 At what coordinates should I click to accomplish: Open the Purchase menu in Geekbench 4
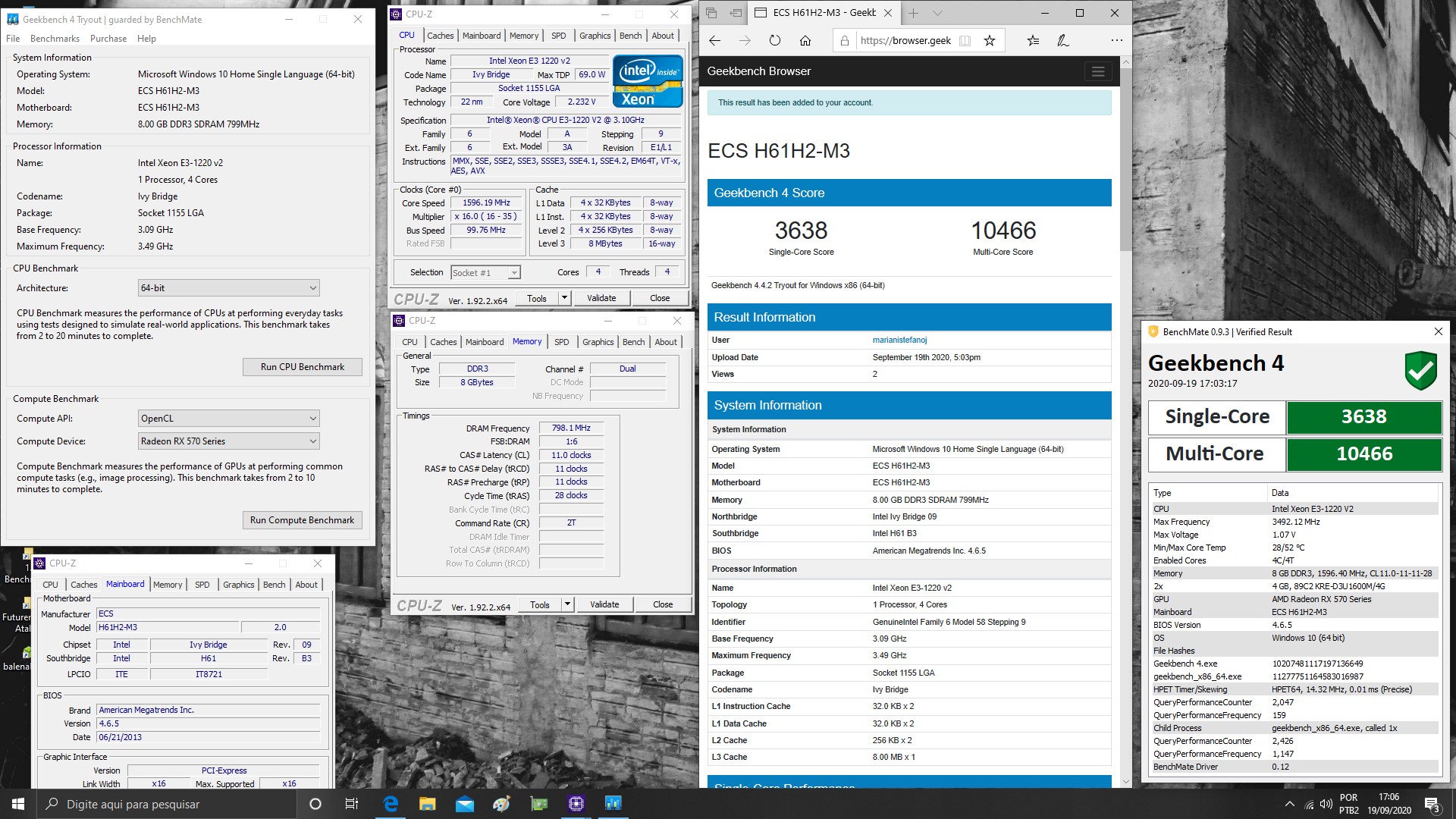pyautogui.click(x=108, y=39)
